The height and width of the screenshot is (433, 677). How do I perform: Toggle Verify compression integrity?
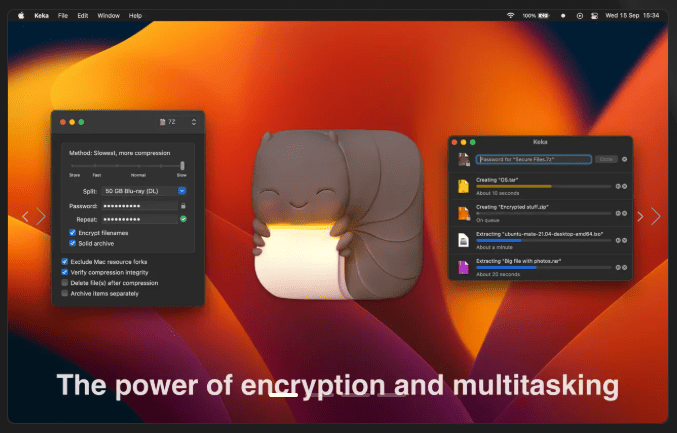click(x=65, y=272)
